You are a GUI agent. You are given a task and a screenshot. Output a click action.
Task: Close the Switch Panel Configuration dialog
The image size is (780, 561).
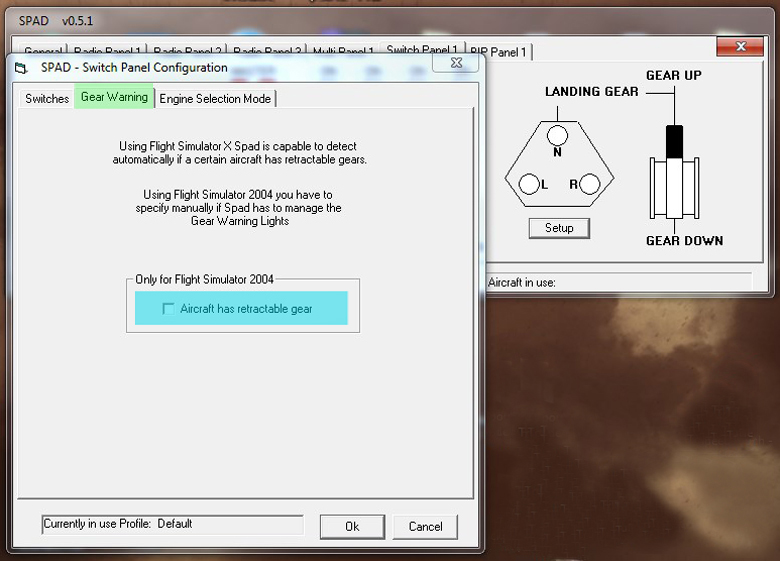point(456,63)
